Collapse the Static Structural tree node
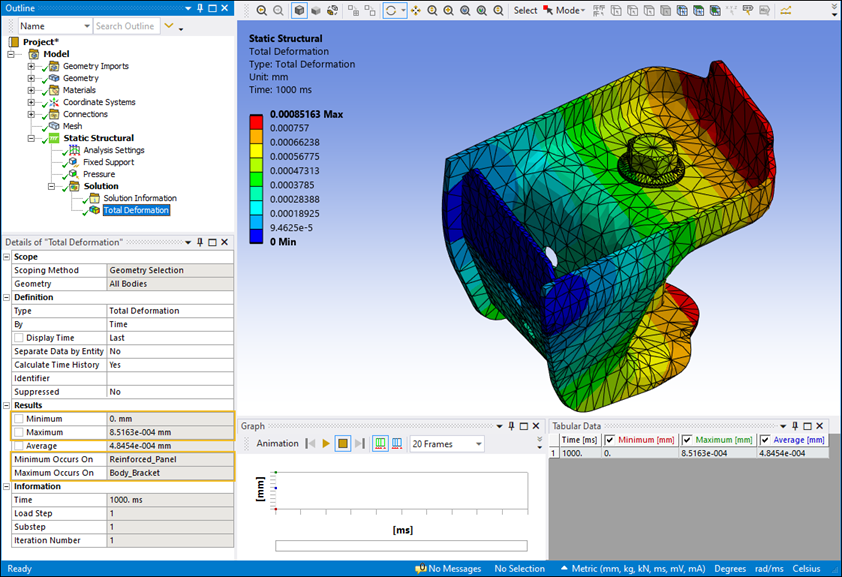The width and height of the screenshot is (842, 577). (x=31, y=138)
